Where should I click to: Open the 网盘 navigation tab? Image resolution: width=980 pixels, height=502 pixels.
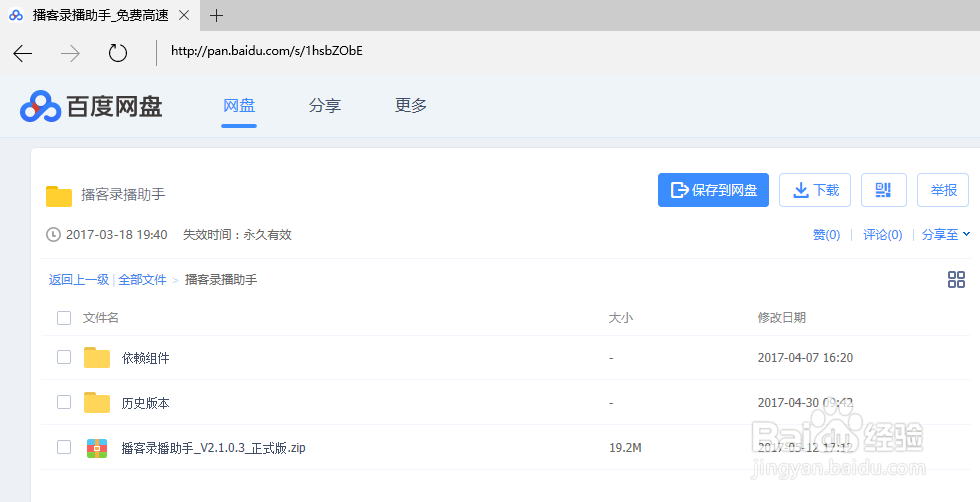pos(239,106)
